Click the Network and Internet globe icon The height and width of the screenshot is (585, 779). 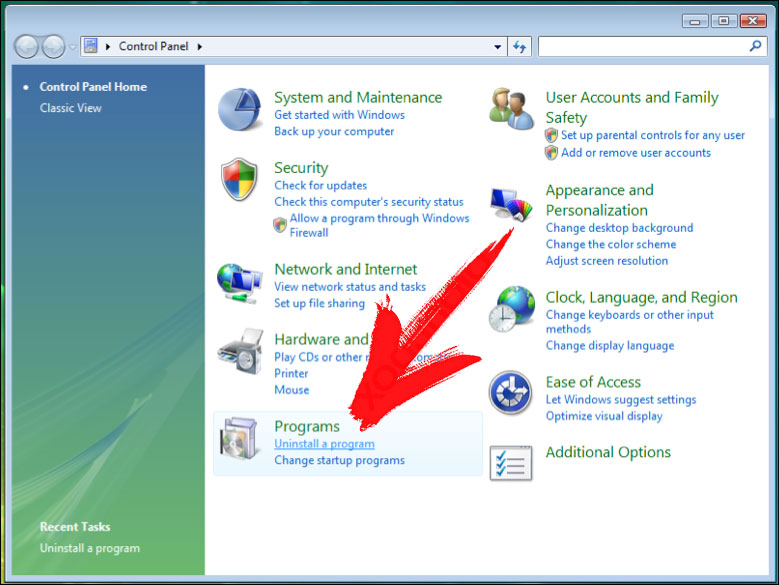pos(239,283)
